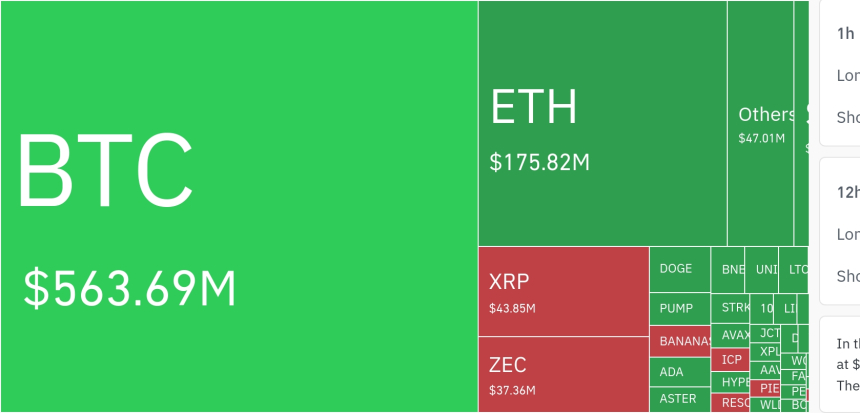Image resolution: width=860 pixels, height=413 pixels.
Task: Open the 12h liquidation stats card
Action: [842, 231]
